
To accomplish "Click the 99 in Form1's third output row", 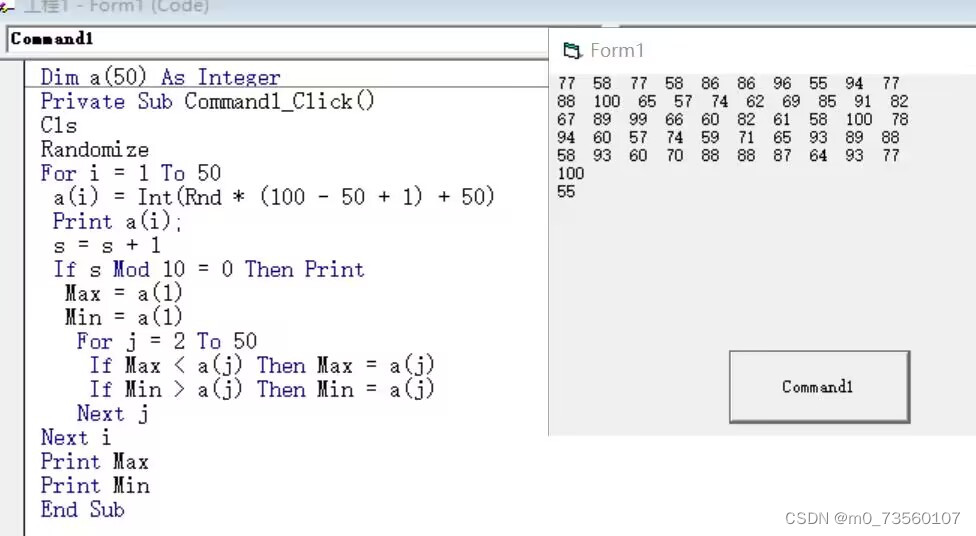I will point(638,120).
